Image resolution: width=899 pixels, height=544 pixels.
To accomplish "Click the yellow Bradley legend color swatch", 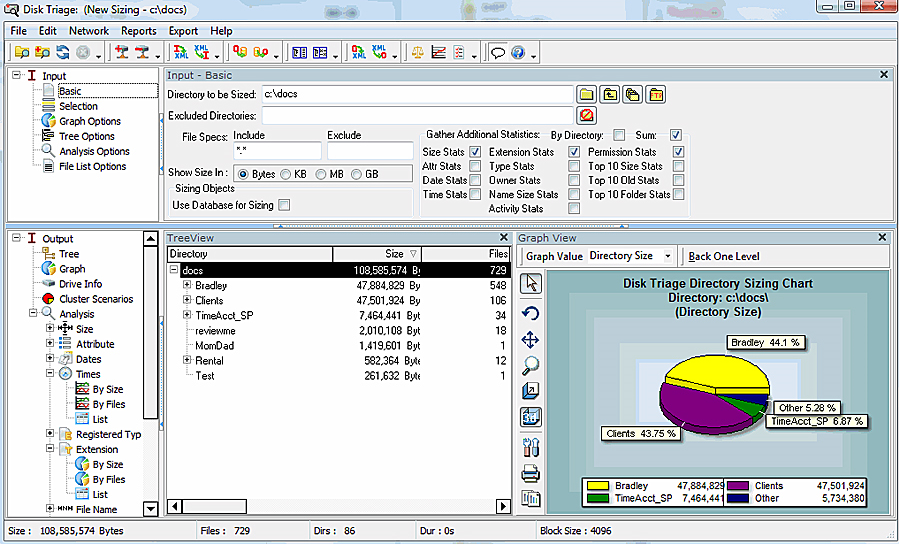I will [597, 486].
